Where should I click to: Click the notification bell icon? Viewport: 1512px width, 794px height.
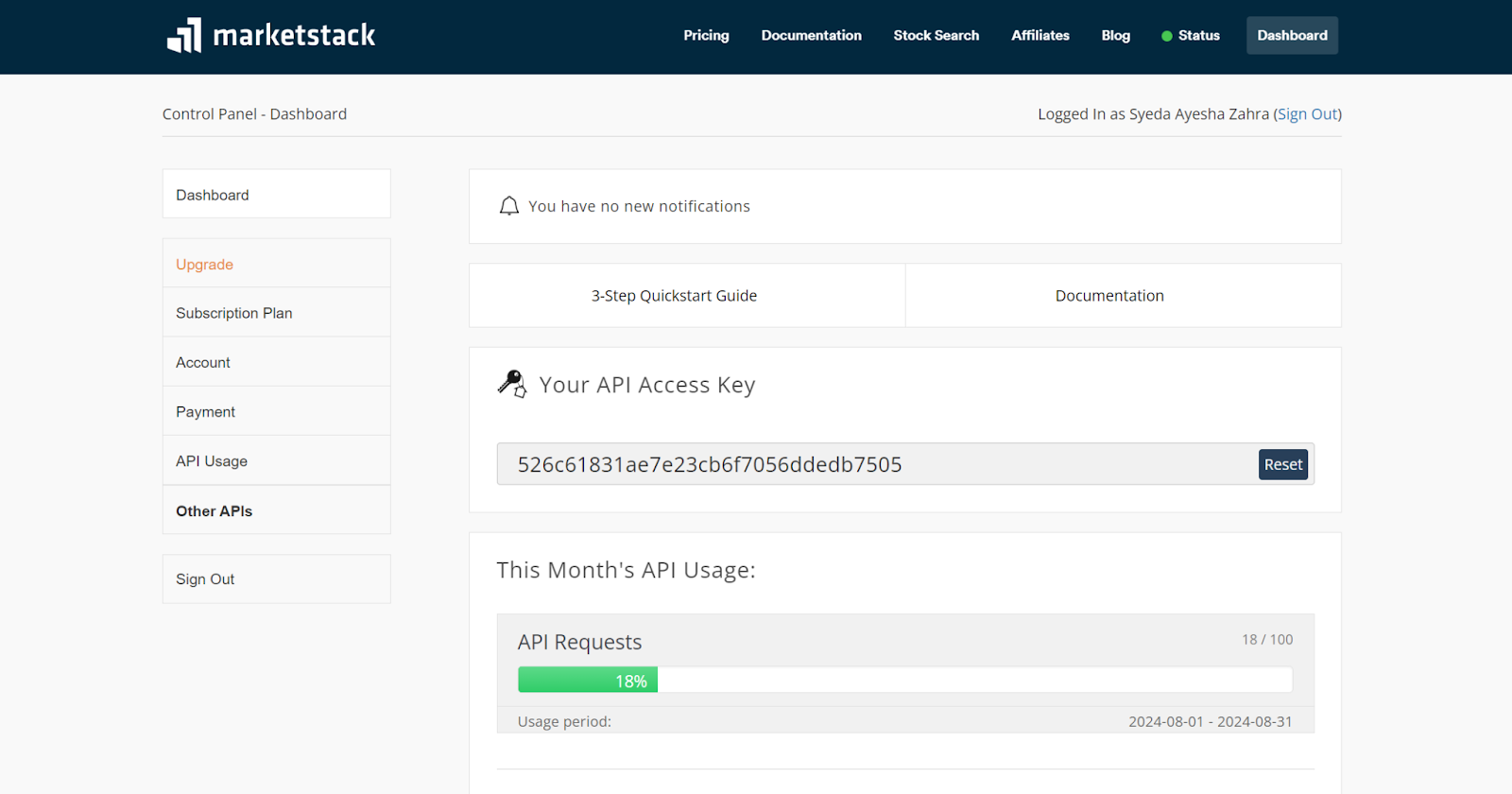tap(509, 206)
